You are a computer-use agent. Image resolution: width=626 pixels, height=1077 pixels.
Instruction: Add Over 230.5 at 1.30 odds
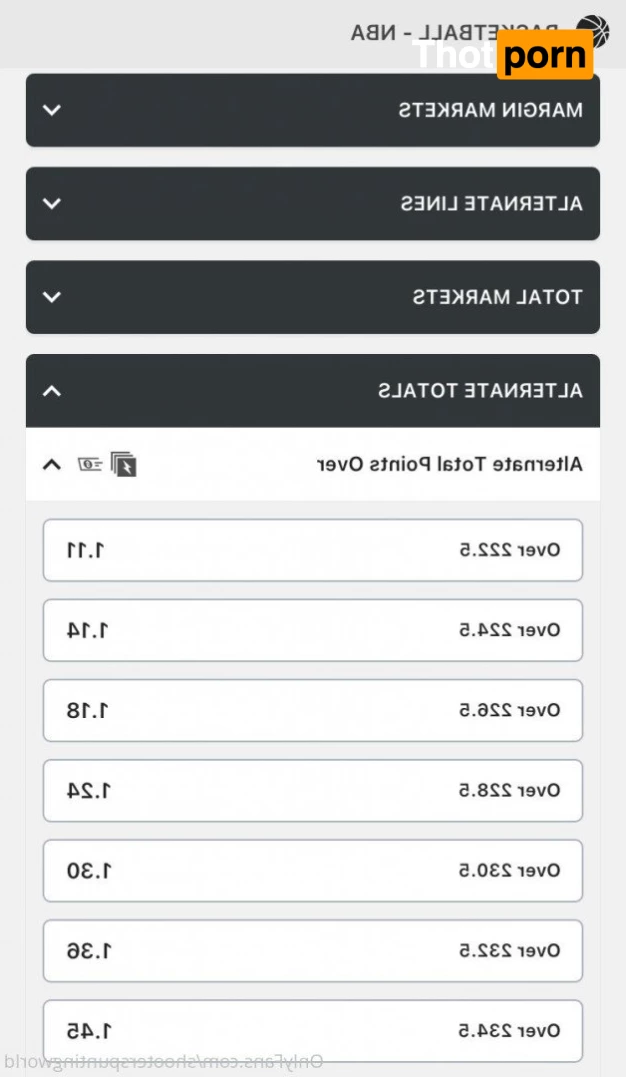pyautogui.click(x=312, y=870)
